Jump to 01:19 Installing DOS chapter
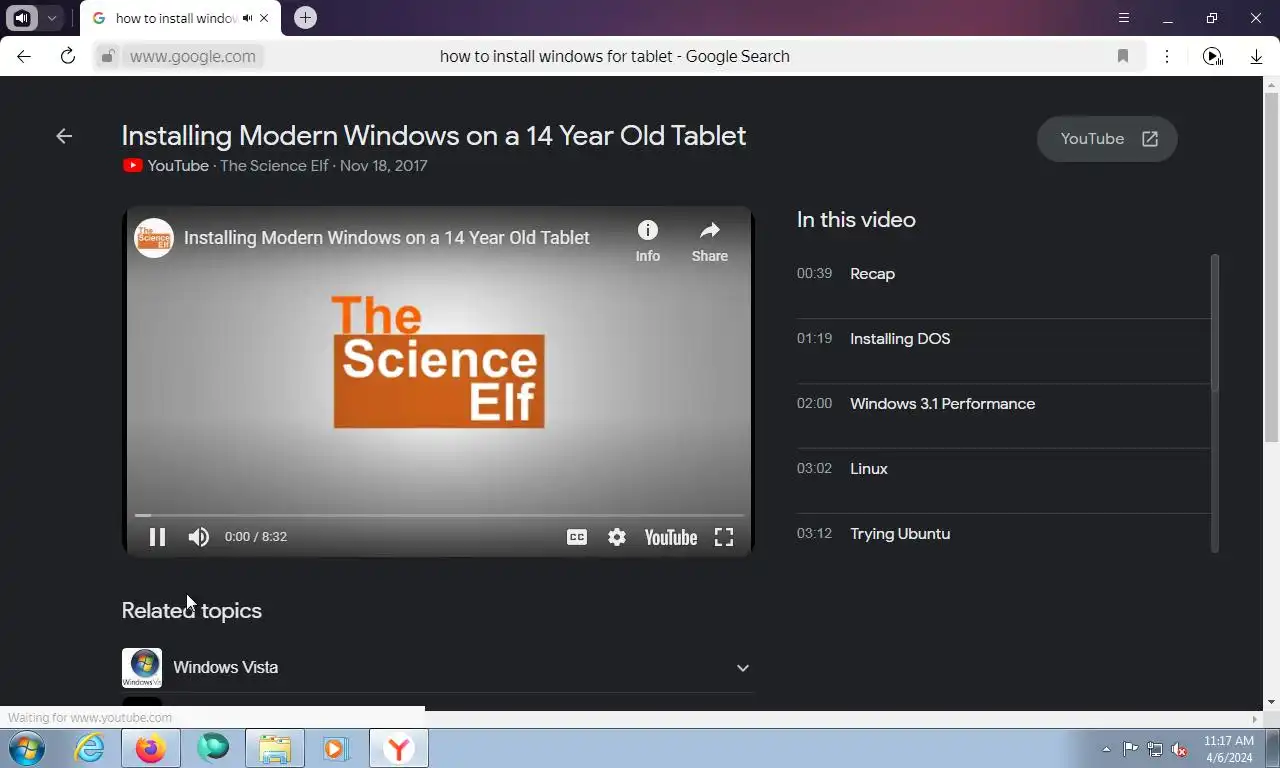 click(x=1003, y=339)
